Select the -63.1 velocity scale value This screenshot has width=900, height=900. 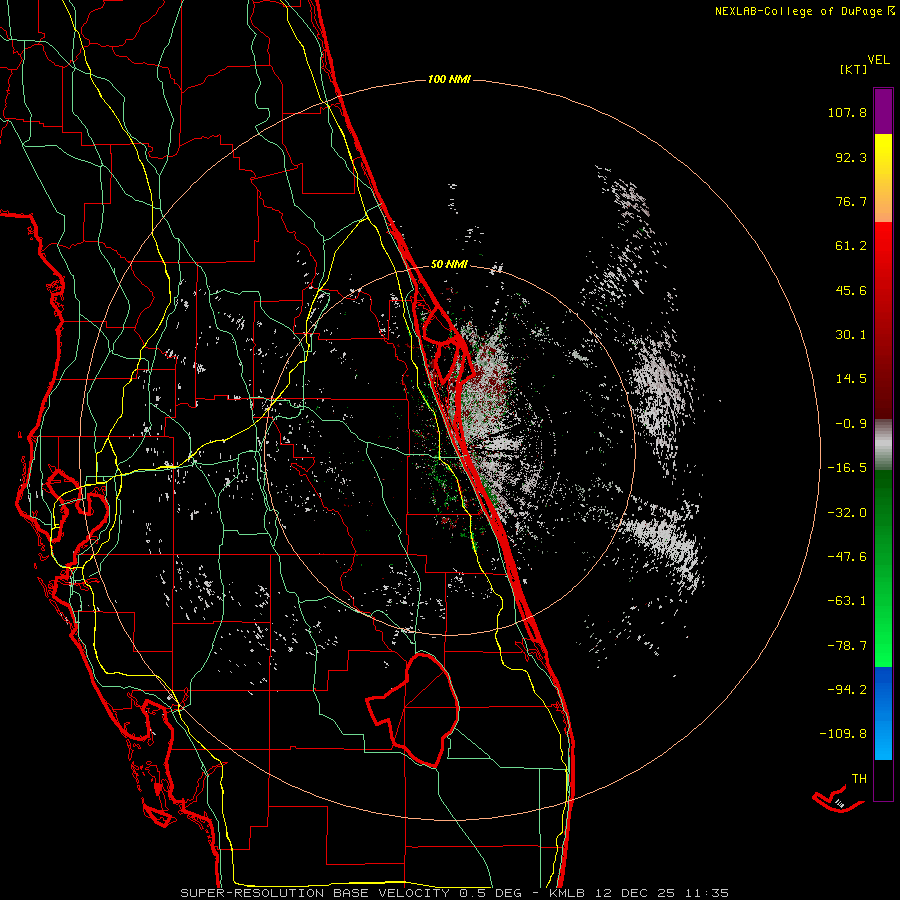pyautogui.click(x=847, y=601)
